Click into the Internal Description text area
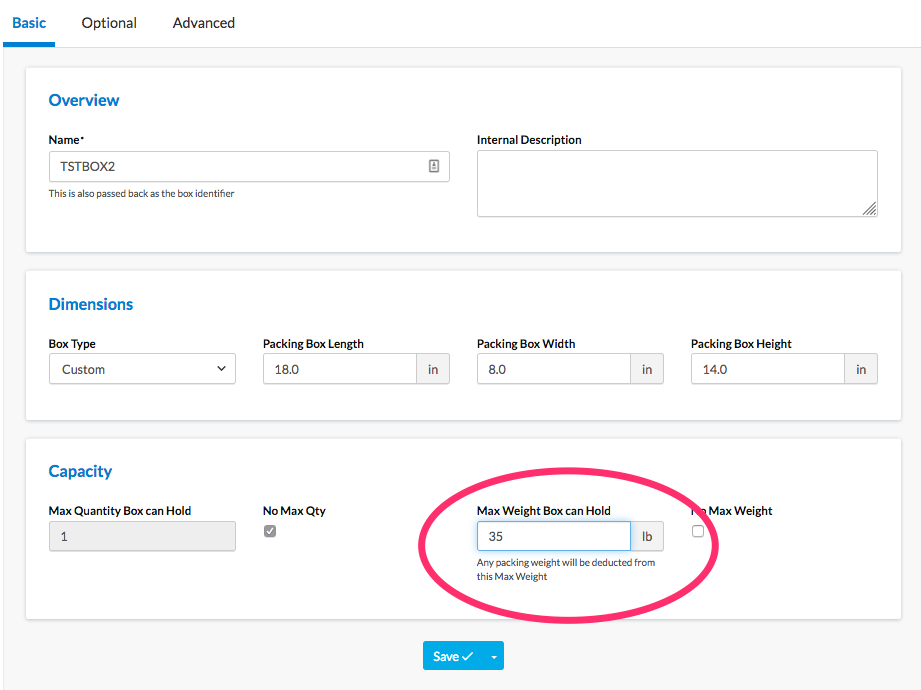The height and width of the screenshot is (690, 921). tap(676, 183)
